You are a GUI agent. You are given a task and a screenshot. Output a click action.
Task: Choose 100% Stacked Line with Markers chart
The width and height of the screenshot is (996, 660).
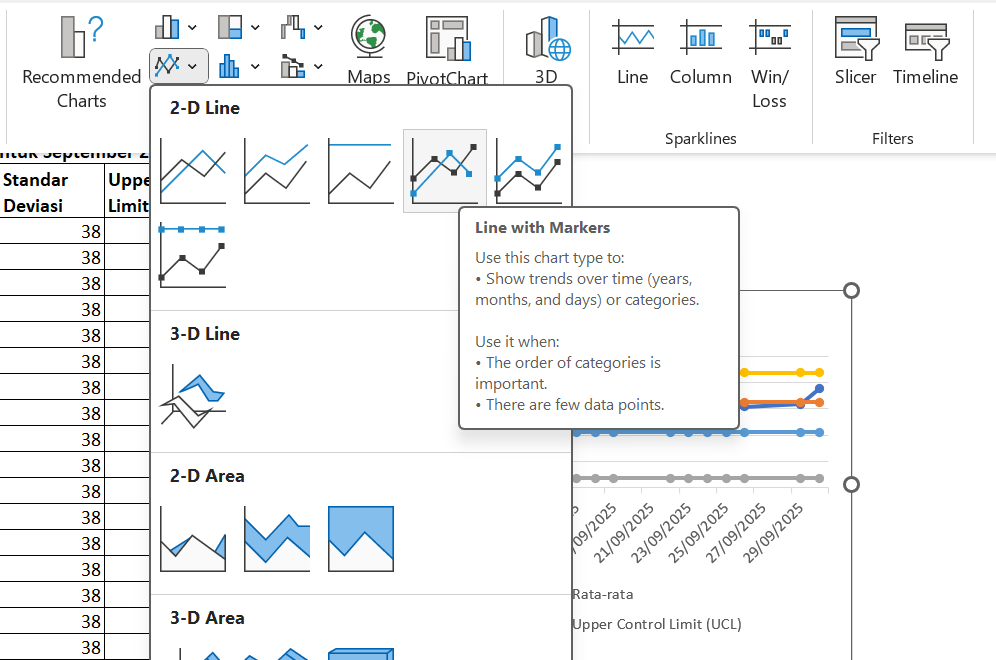point(193,255)
